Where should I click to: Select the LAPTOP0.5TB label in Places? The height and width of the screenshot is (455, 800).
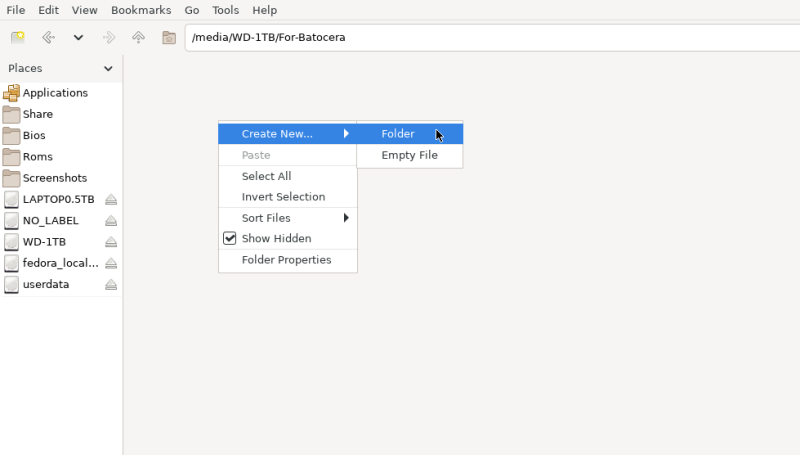59,199
